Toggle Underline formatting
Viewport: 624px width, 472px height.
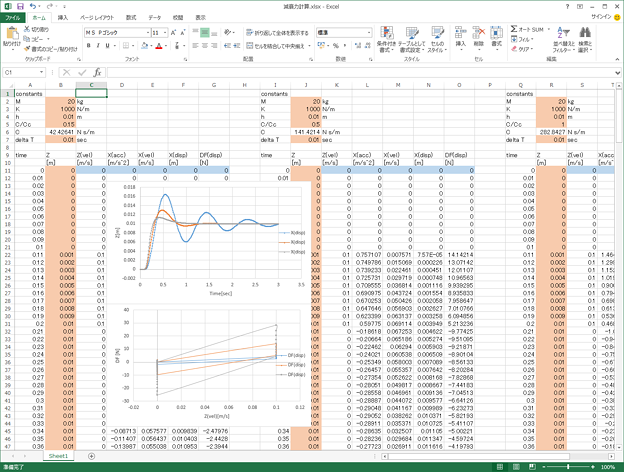(107, 46)
